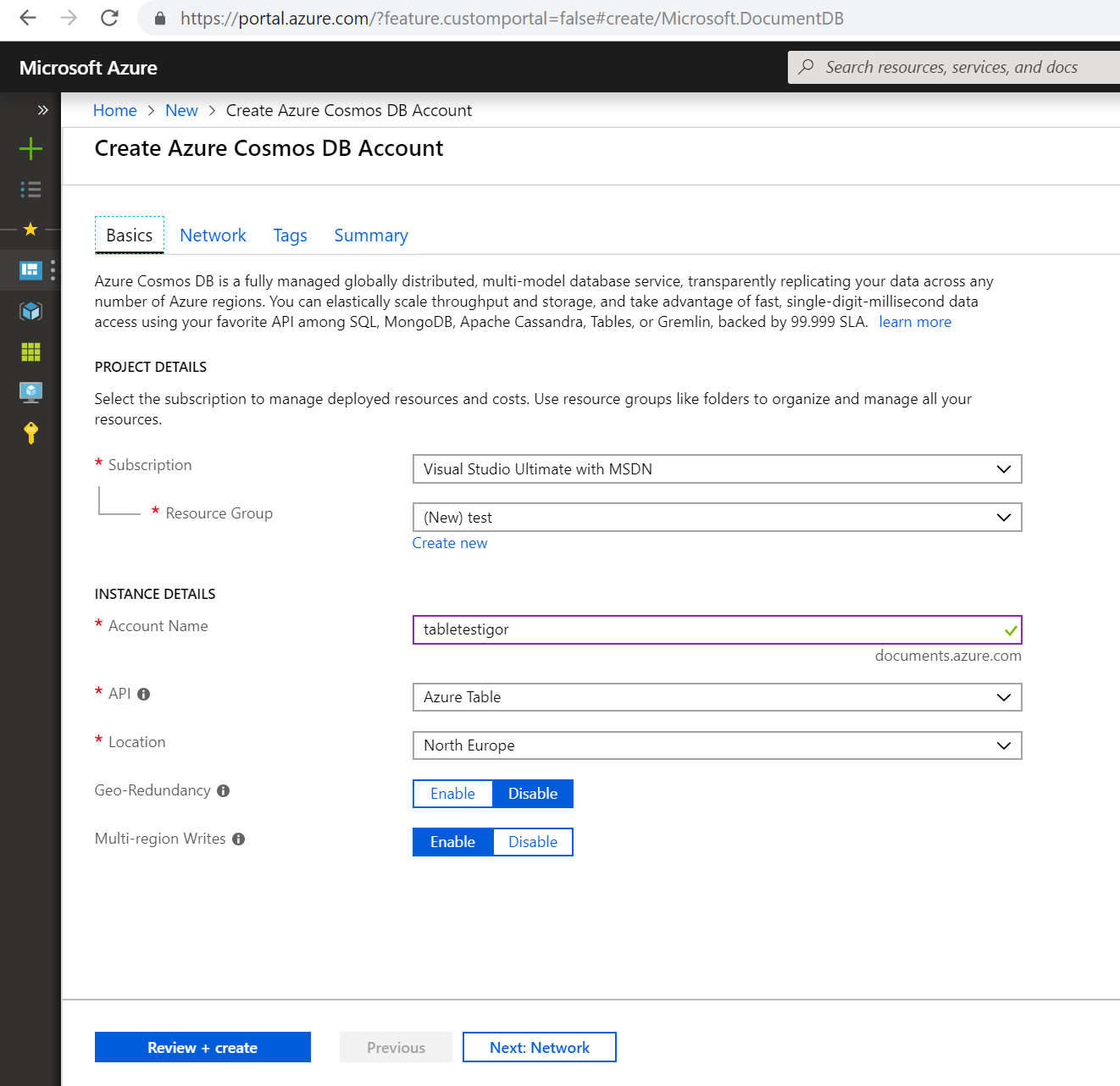Expand the sidebar with the double-arrow chevron

click(x=42, y=109)
